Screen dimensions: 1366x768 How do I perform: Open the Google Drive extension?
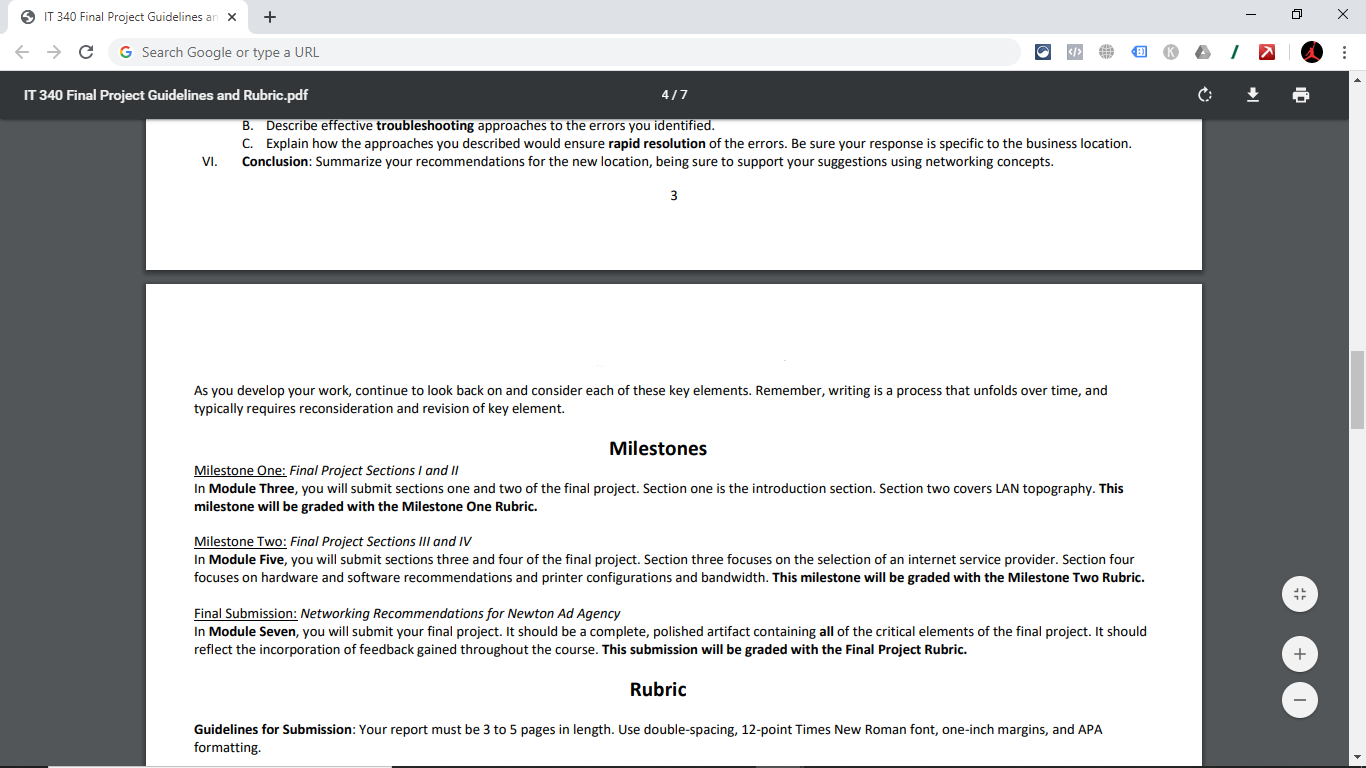coord(1203,51)
